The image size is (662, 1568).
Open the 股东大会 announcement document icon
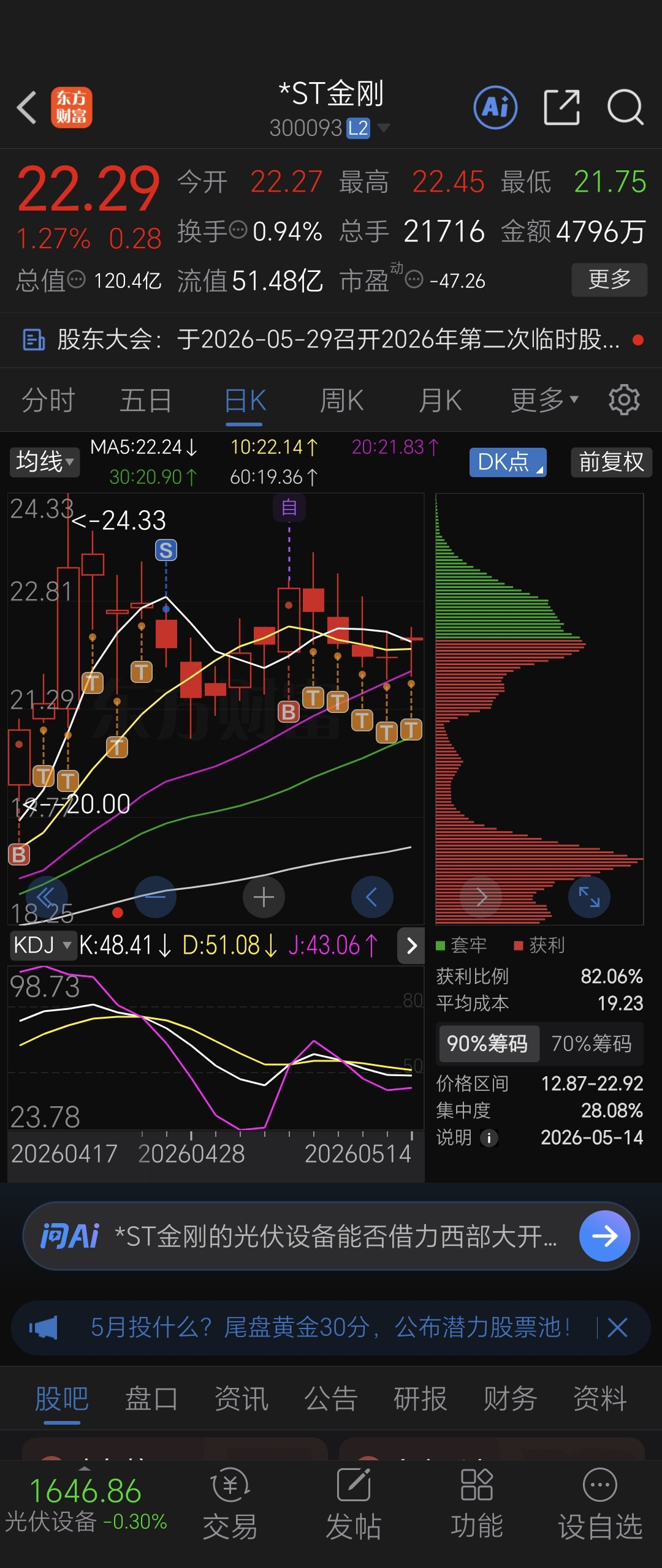pos(34,339)
